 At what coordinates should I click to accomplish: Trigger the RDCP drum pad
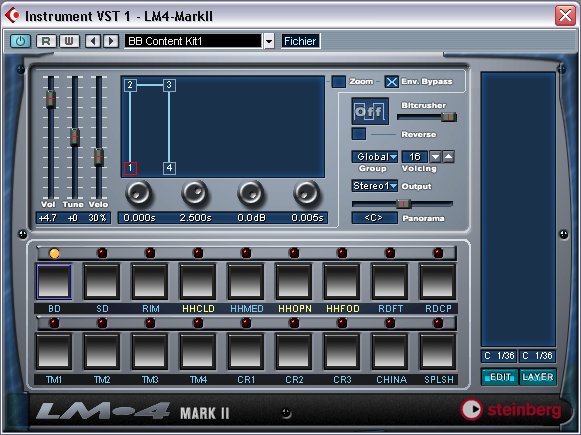click(438, 281)
